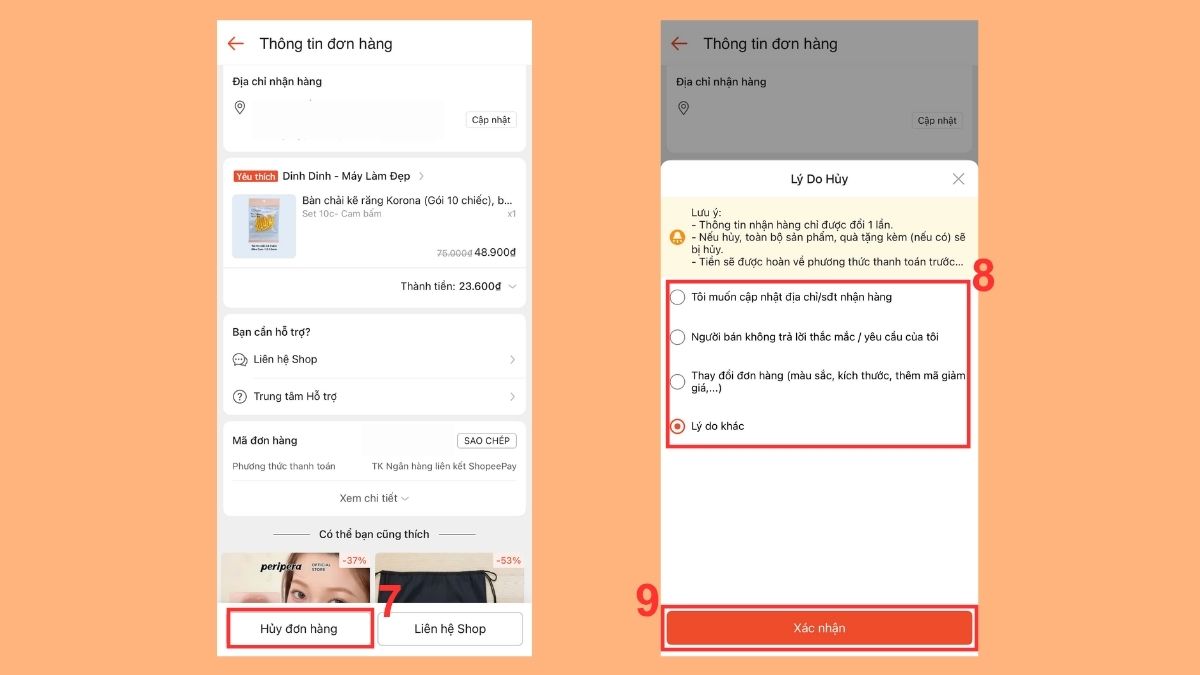
Task: Click the question mark icon beside Trung tâm Hỗ trợ
Action: tap(240, 397)
